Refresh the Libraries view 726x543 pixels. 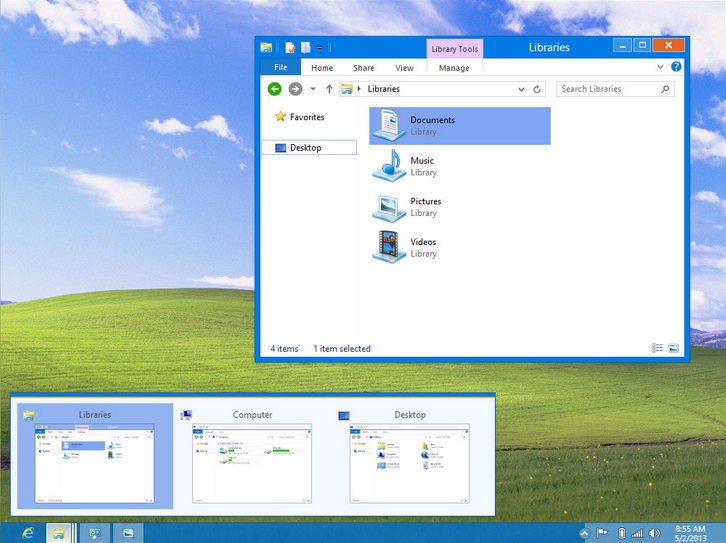(x=537, y=89)
